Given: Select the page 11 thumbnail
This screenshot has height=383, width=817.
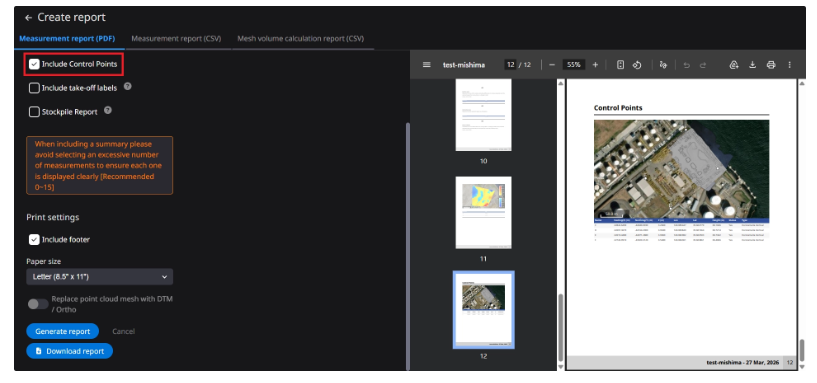Looking at the screenshot, I should point(484,213).
